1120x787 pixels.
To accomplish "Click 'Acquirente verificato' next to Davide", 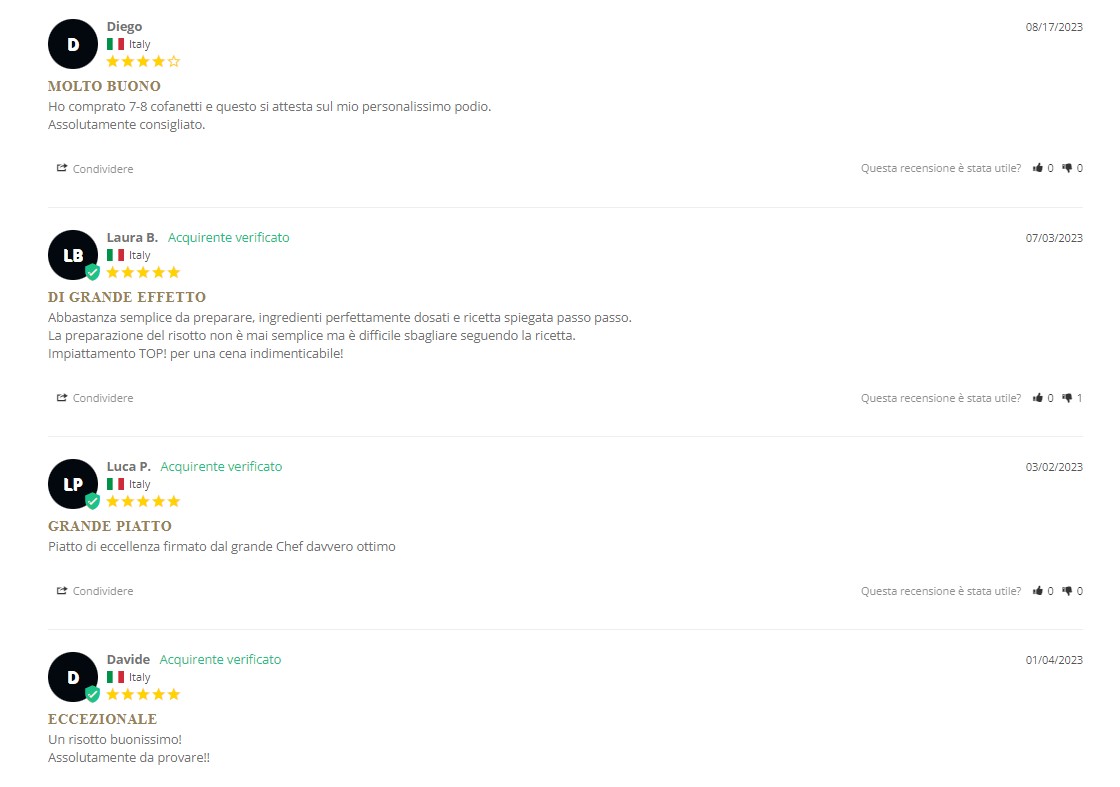I will (x=220, y=659).
